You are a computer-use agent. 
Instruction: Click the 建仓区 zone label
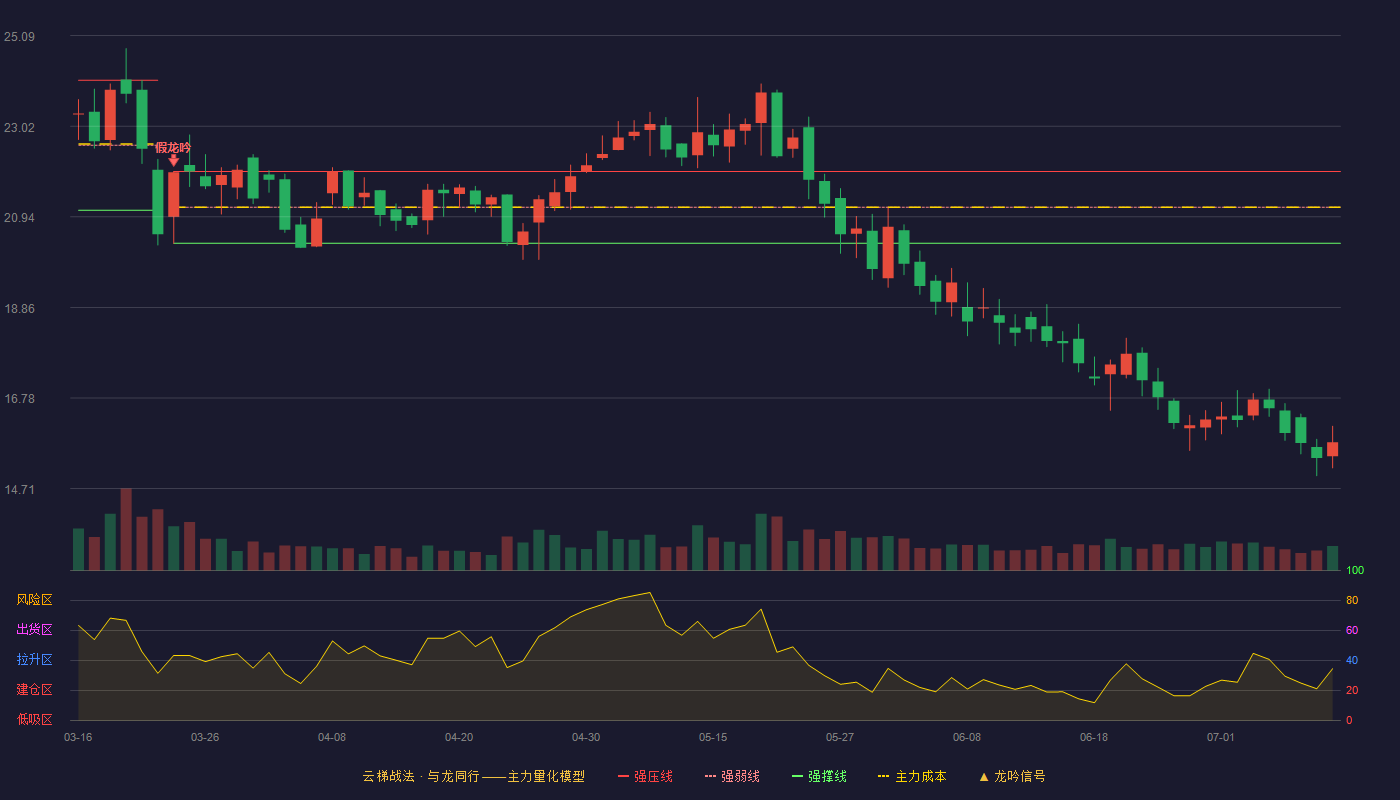pyautogui.click(x=34, y=690)
